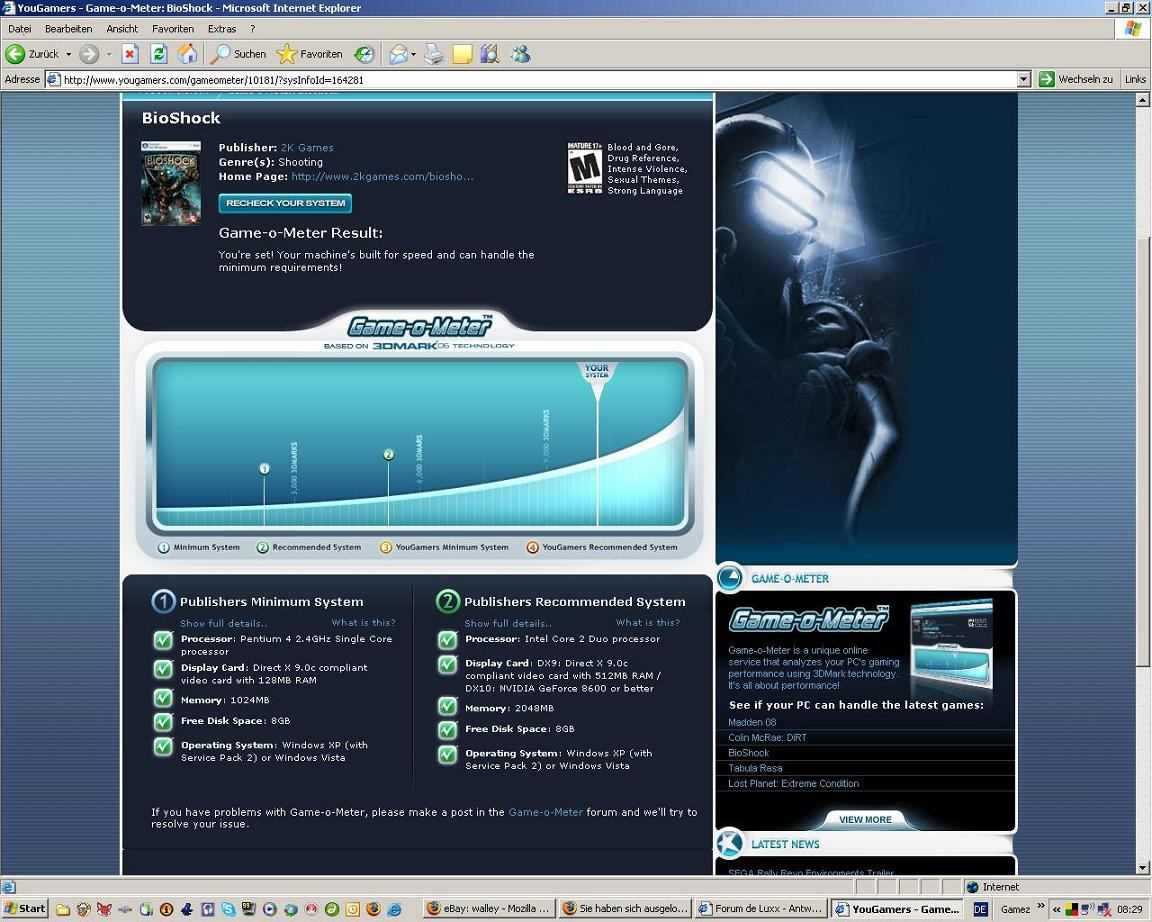This screenshot has height=922, width=1152.
Task: Click the numbered 1 Minimum System marker on chart
Action: pyautogui.click(x=264, y=469)
